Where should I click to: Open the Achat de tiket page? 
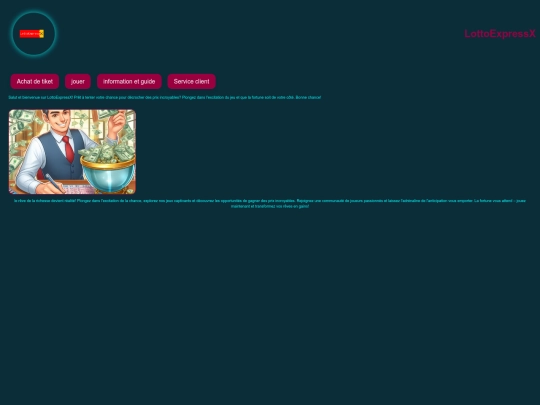click(35, 82)
